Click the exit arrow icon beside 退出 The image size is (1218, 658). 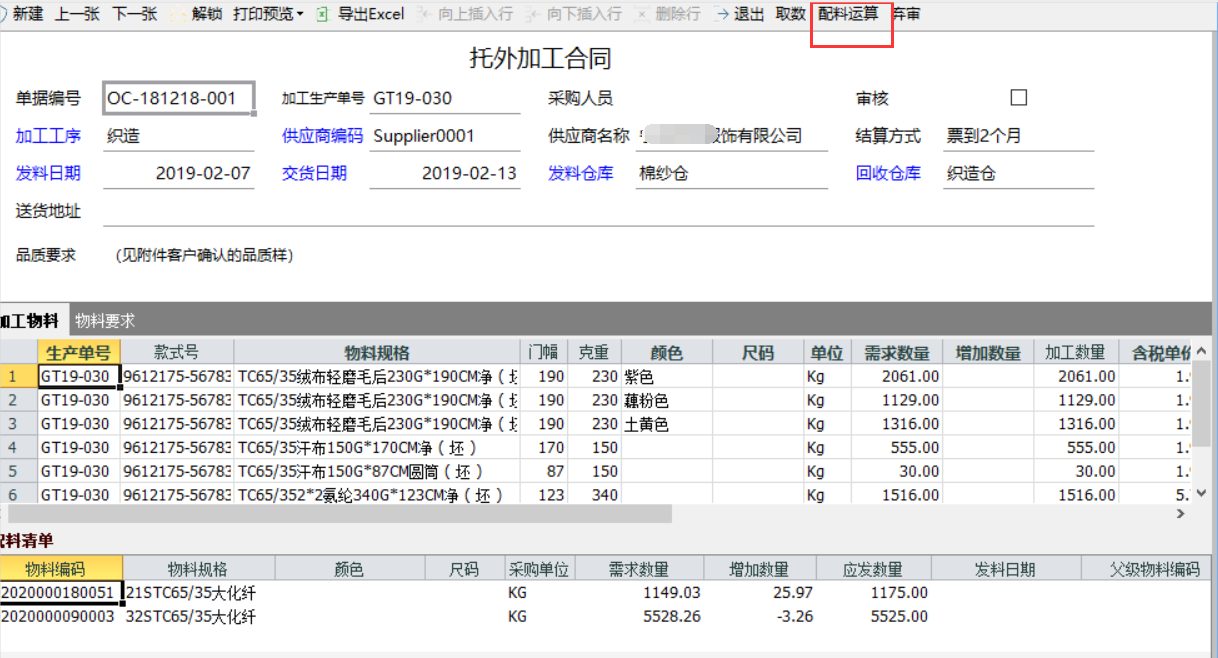[723, 15]
